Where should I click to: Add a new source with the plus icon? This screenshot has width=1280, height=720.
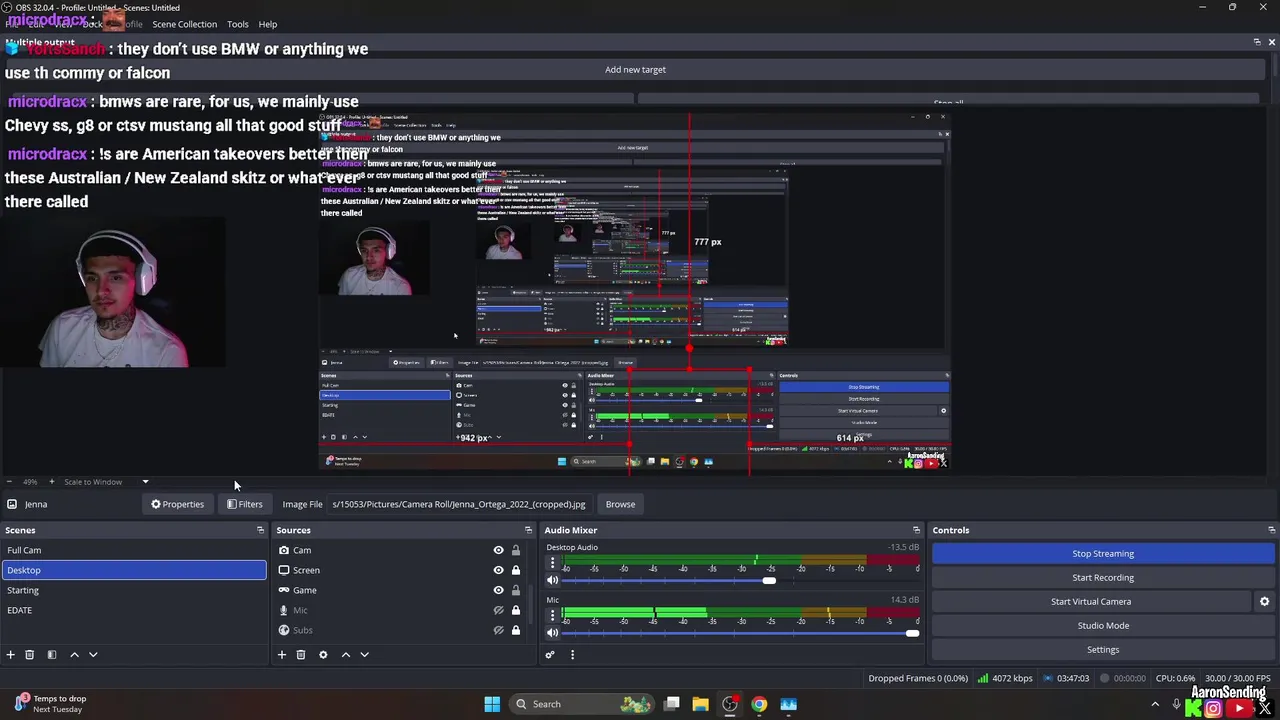pos(282,655)
